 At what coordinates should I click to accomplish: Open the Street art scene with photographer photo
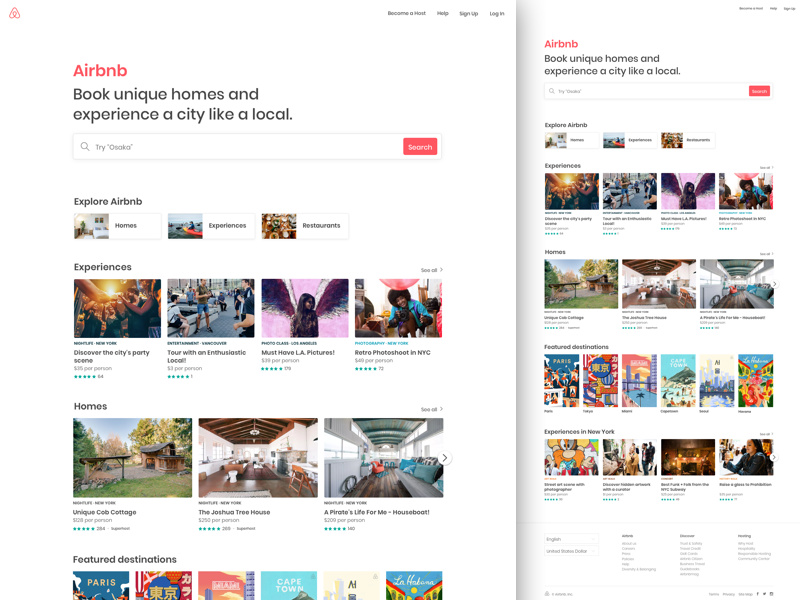[571, 457]
